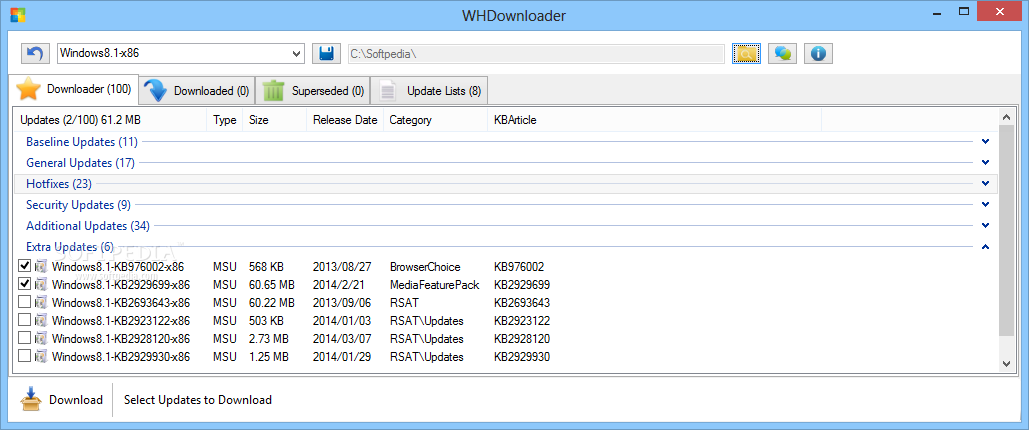Click the KB2929930 article cell
1029x430 pixels.
point(522,356)
